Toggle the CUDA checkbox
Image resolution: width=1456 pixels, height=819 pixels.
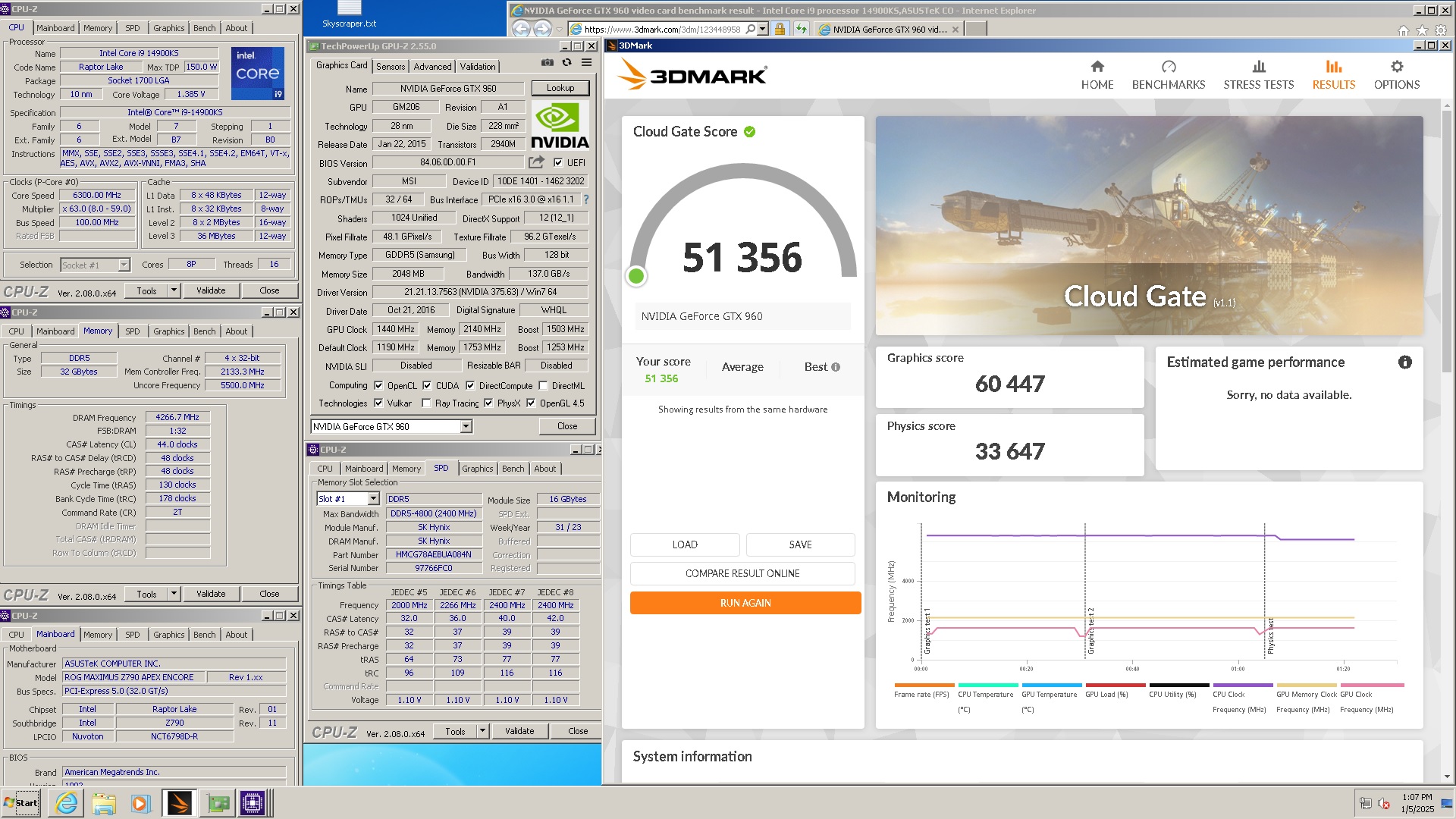click(x=427, y=385)
